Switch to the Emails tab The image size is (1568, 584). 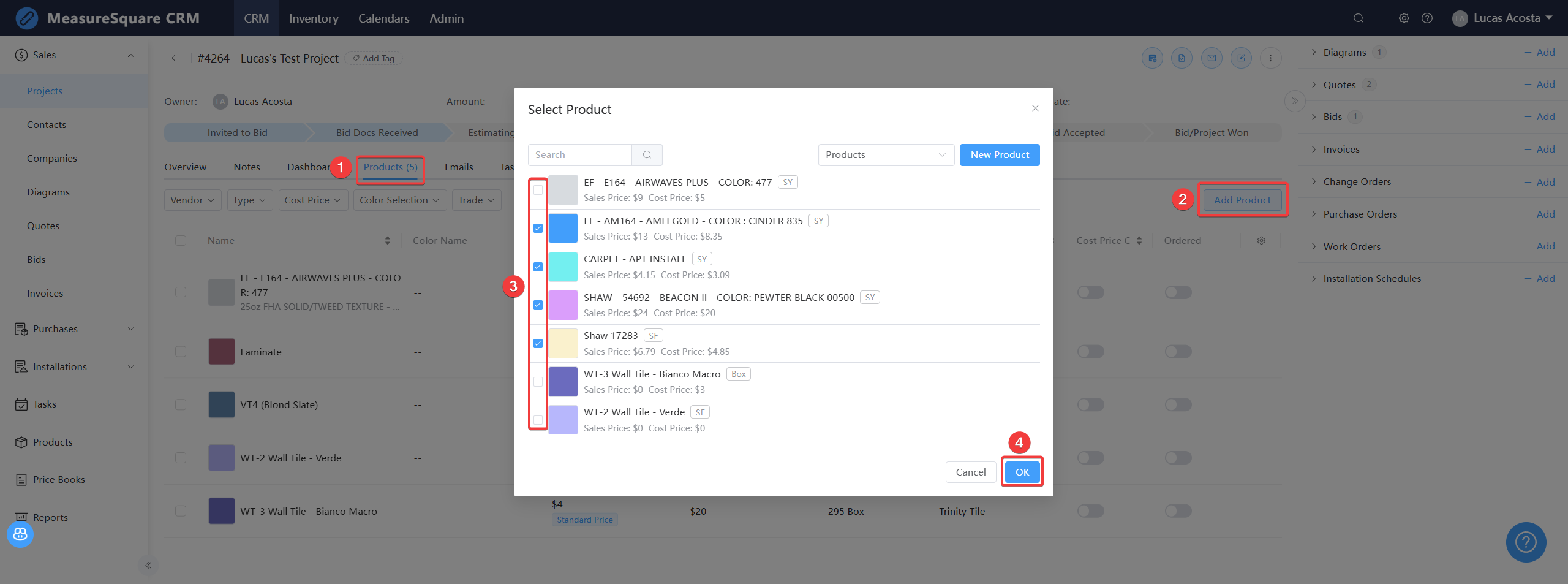tap(459, 167)
